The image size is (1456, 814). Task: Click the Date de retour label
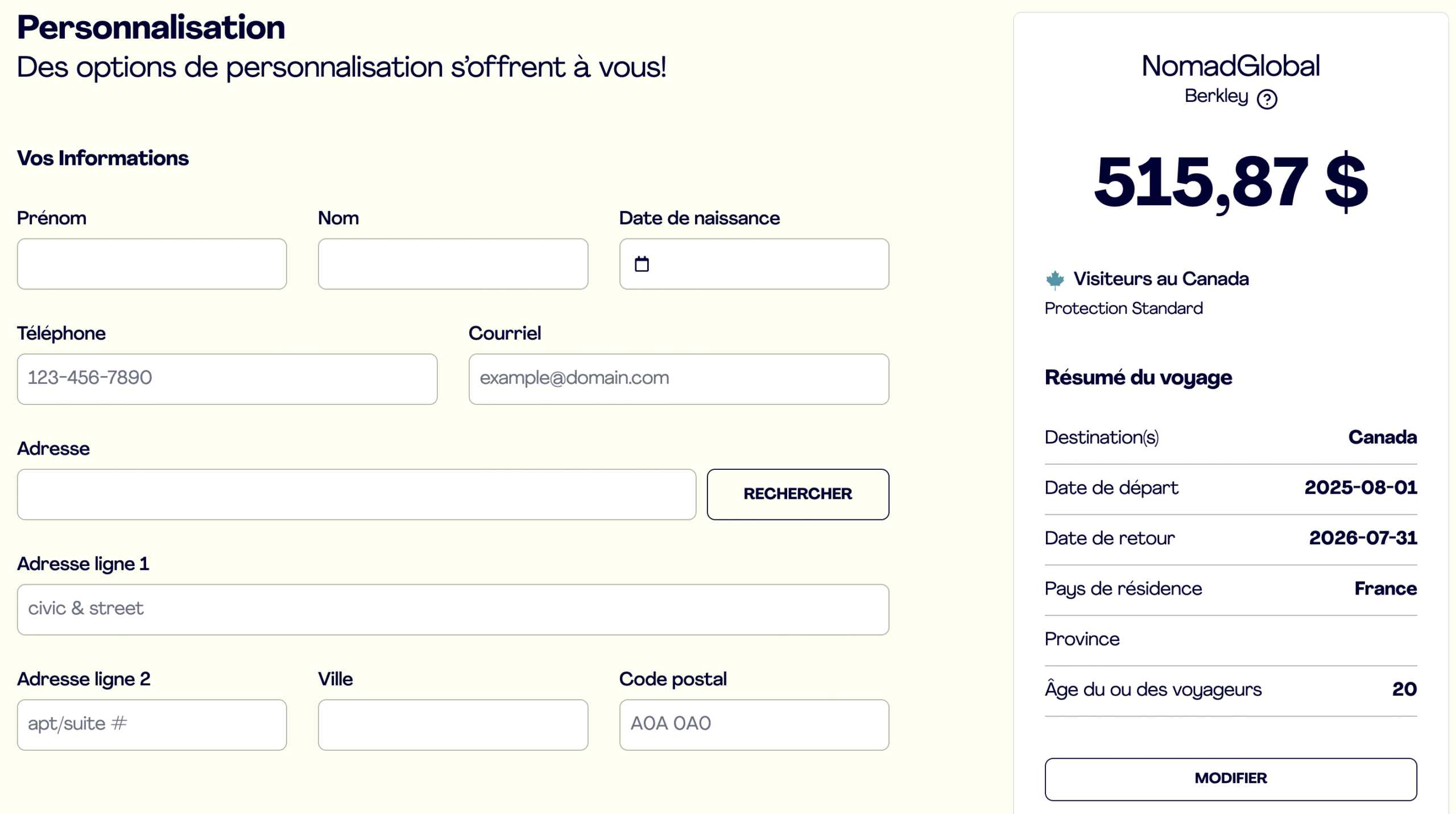(x=1109, y=538)
